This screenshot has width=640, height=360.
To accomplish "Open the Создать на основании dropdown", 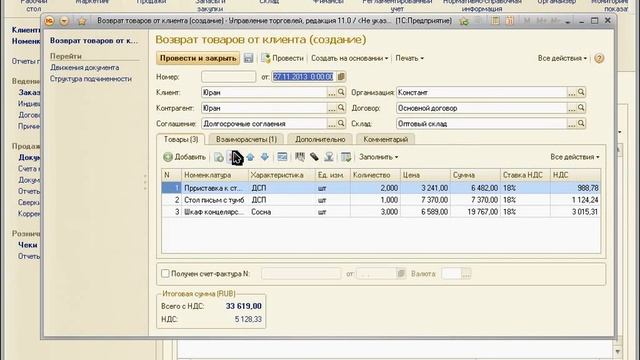I will point(349,58).
